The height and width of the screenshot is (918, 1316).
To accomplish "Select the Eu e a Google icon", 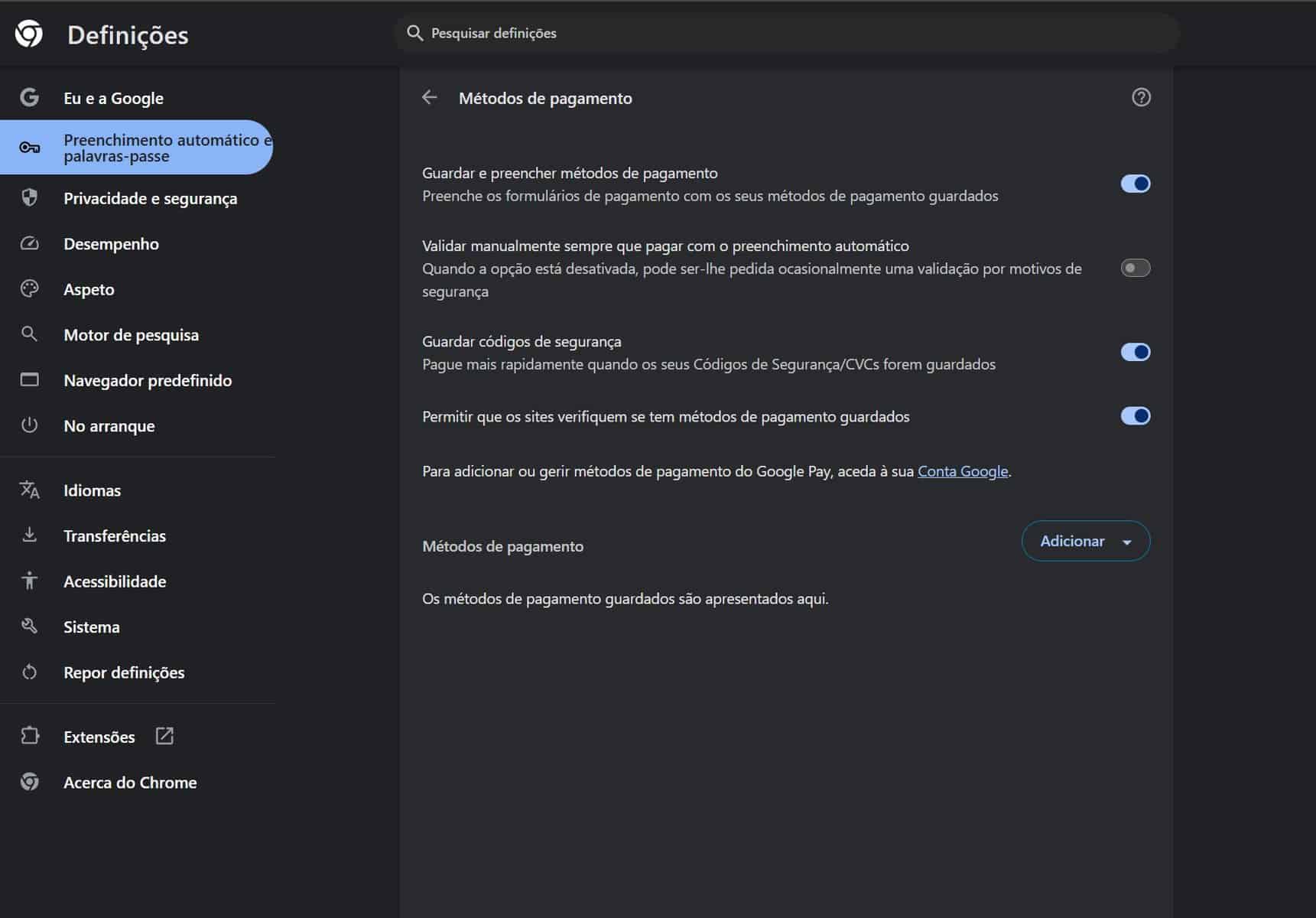I will (x=30, y=97).
